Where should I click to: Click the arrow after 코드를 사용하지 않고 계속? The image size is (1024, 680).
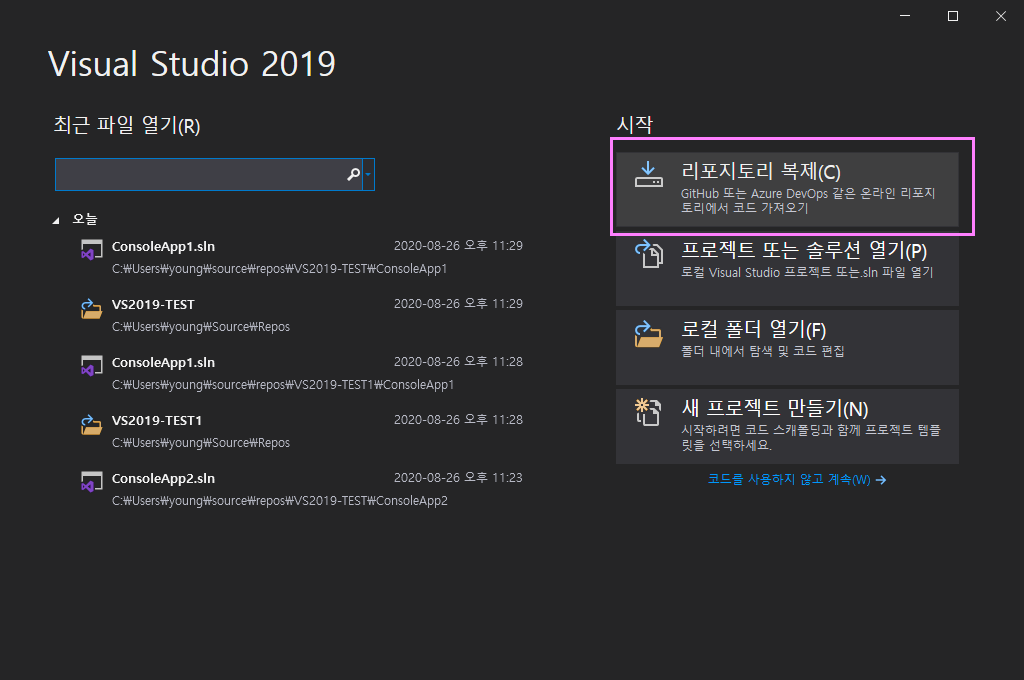(x=881, y=480)
